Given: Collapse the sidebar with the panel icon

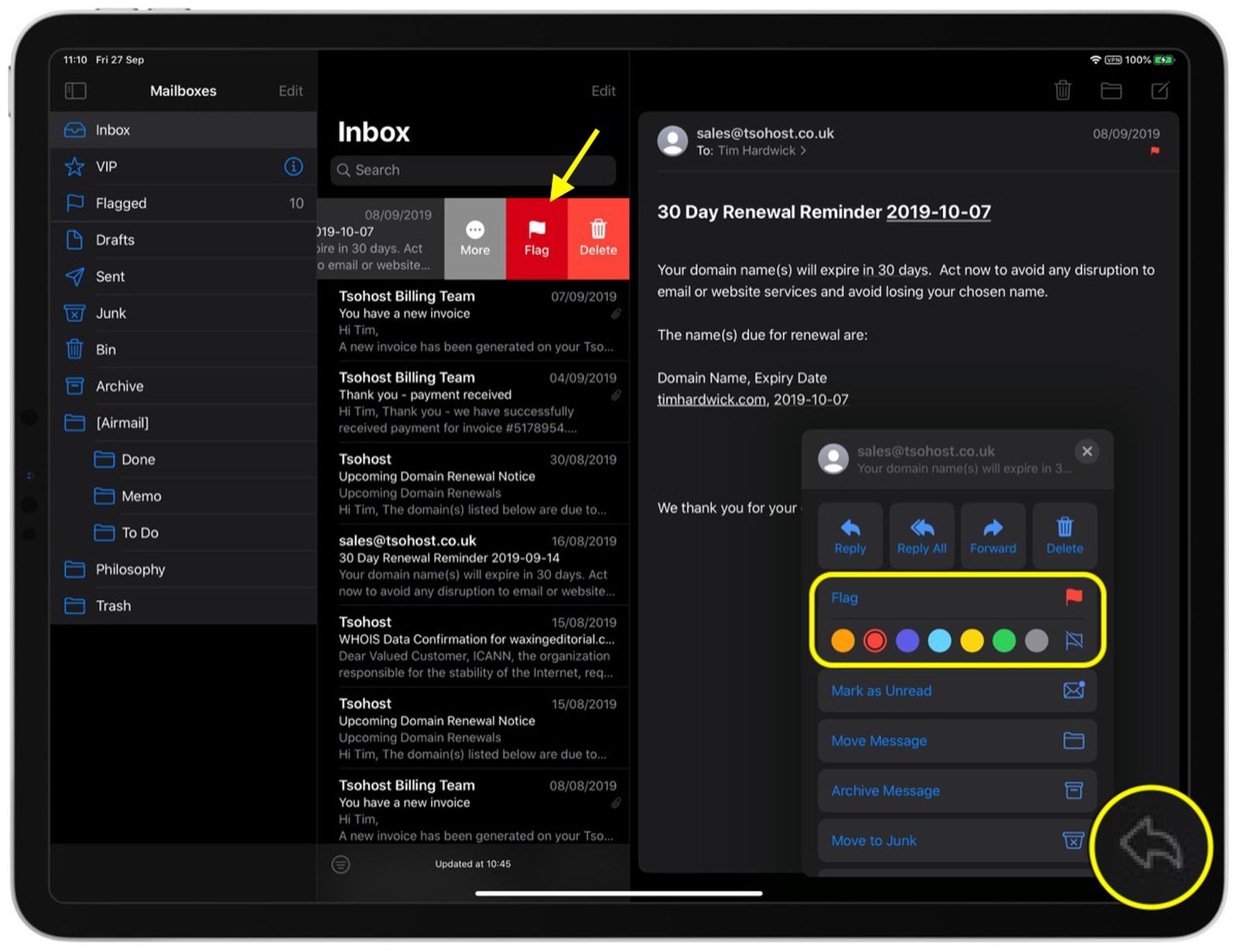Looking at the screenshot, I should (75, 90).
